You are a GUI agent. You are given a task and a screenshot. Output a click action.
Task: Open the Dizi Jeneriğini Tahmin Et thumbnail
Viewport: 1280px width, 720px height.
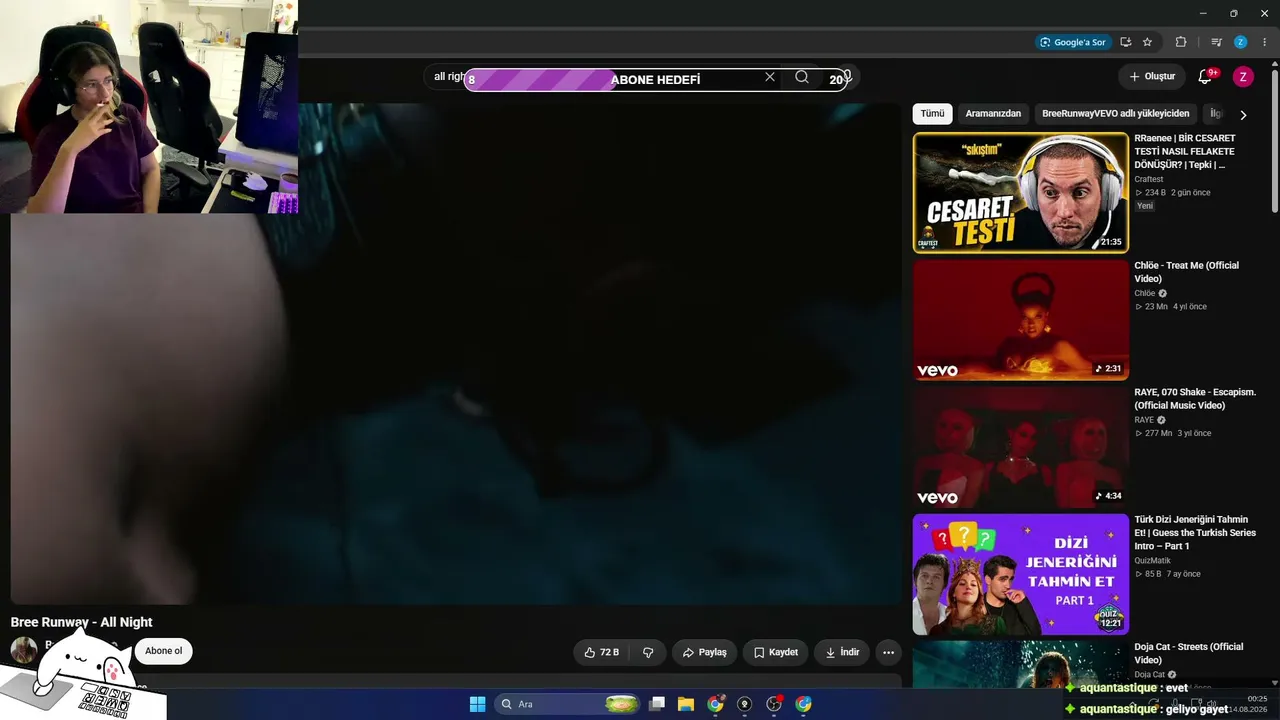[x=1020, y=574]
